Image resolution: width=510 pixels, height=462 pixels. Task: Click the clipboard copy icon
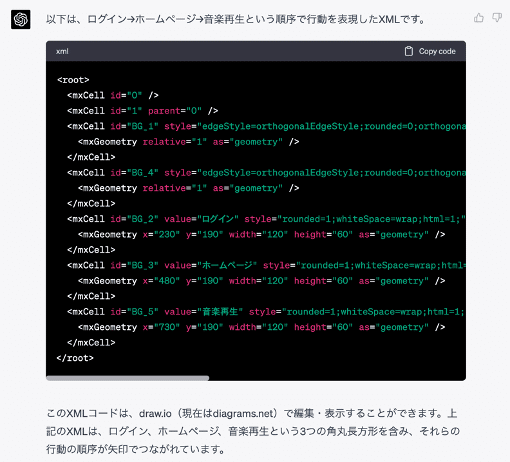(x=409, y=51)
